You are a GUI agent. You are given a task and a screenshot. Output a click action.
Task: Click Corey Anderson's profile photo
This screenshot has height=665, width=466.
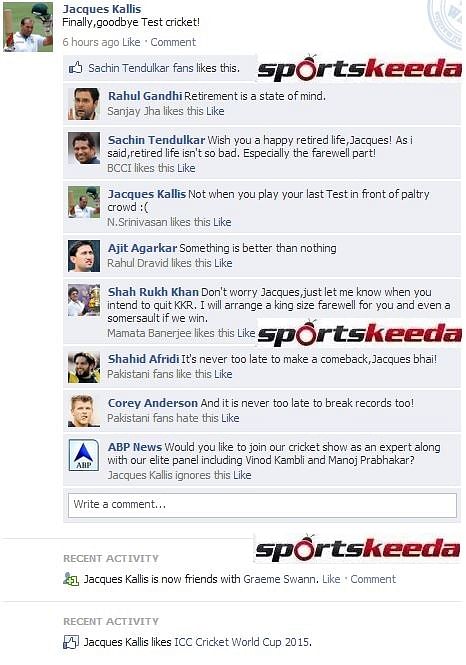[x=84, y=411]
